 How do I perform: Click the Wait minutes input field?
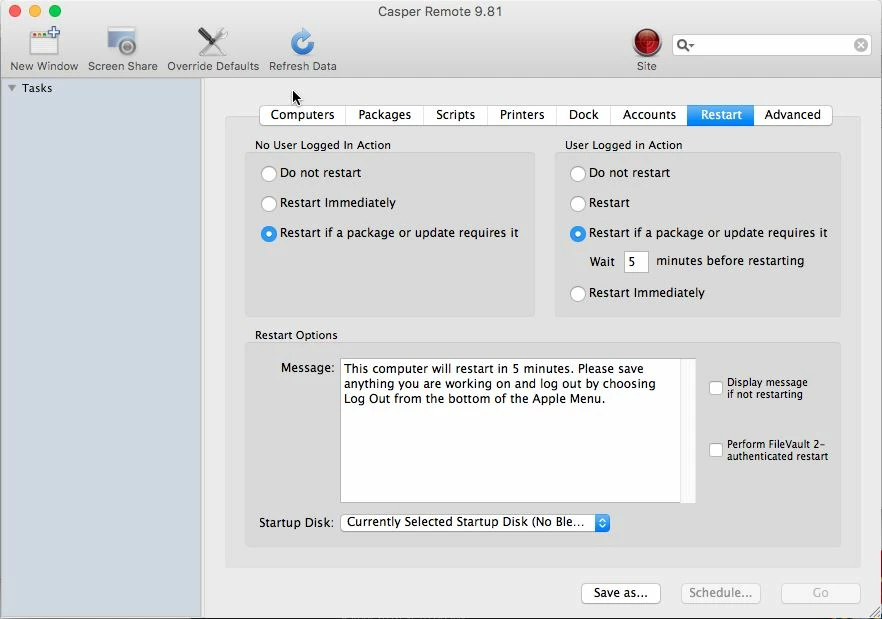click(x=636, y=262)
